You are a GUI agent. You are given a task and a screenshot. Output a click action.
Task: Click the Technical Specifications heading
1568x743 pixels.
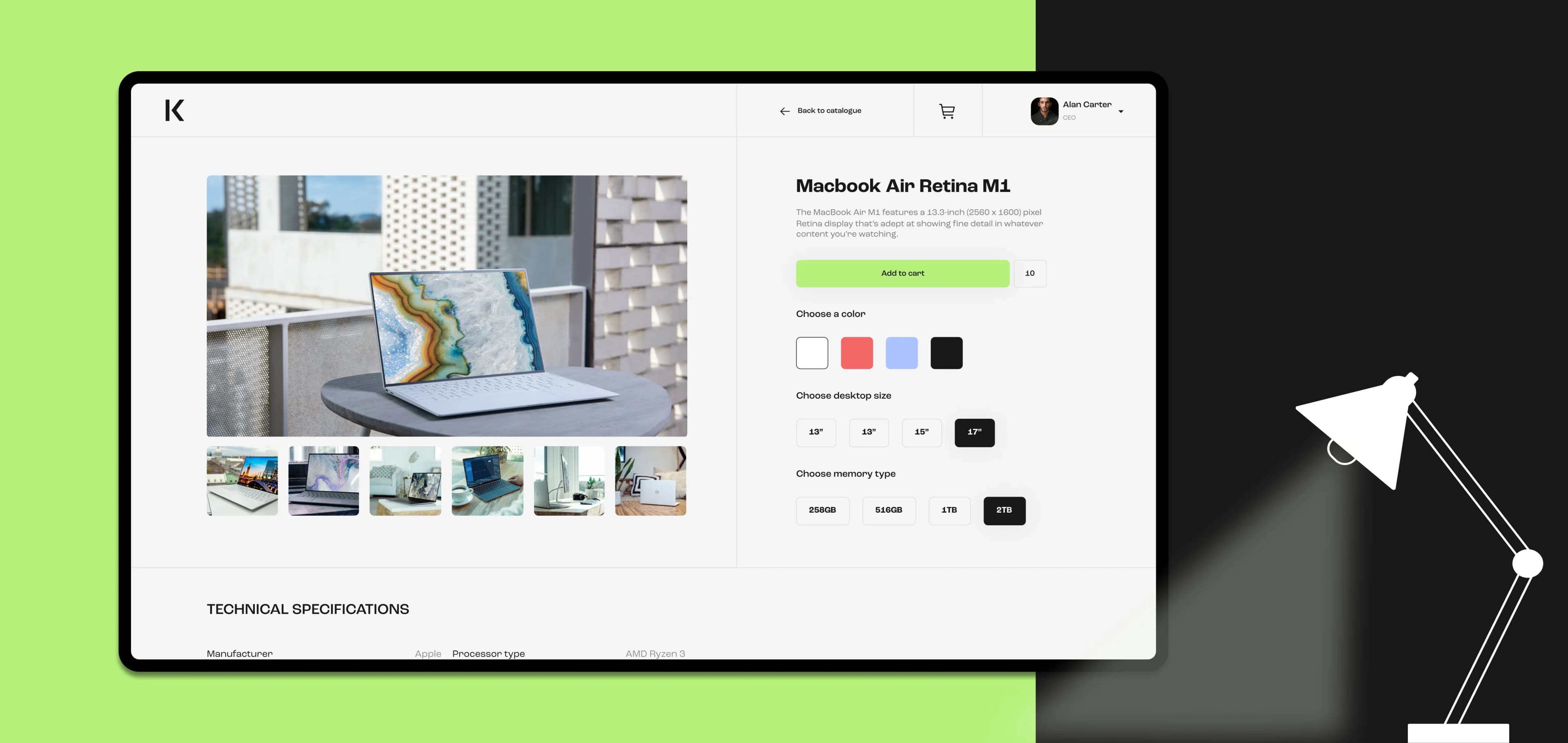tap(307, 609)
